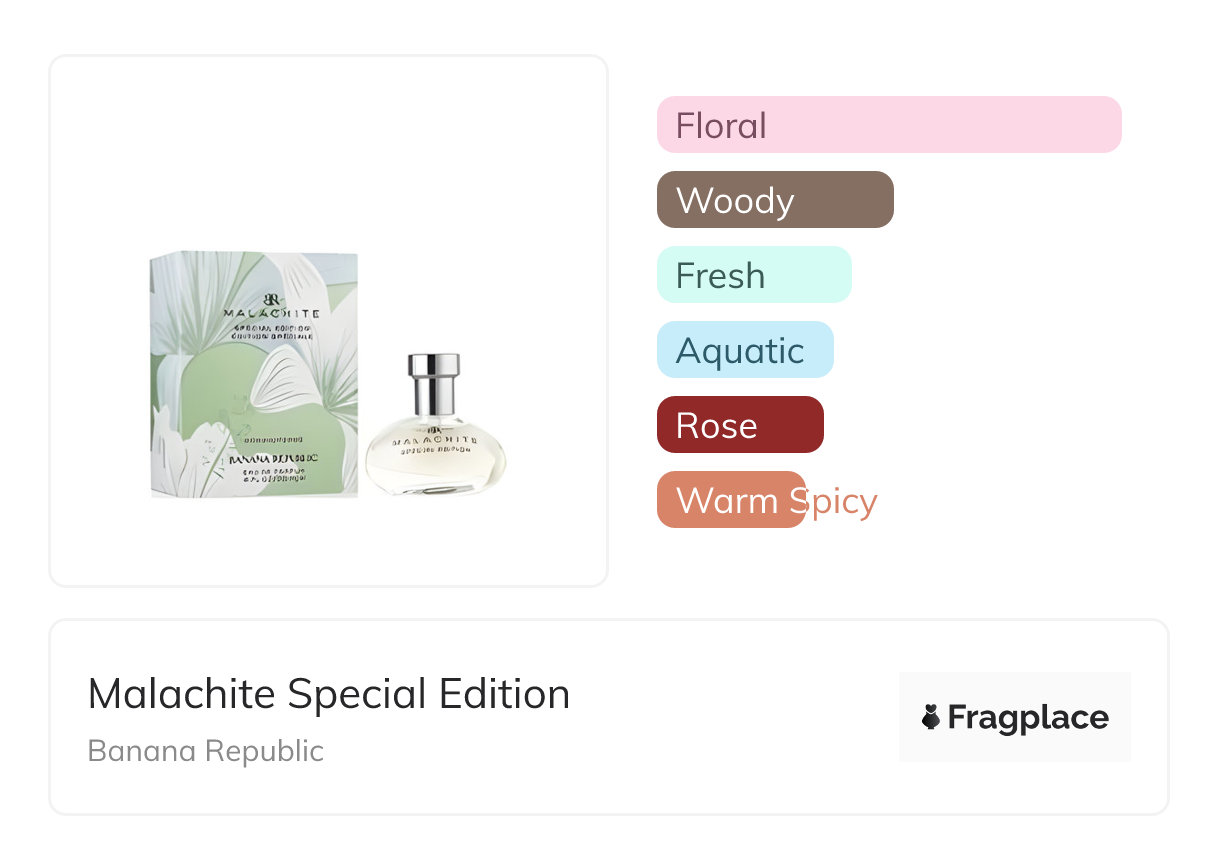Click the Fragplace perfume bottle logo icon

[931, 717]
